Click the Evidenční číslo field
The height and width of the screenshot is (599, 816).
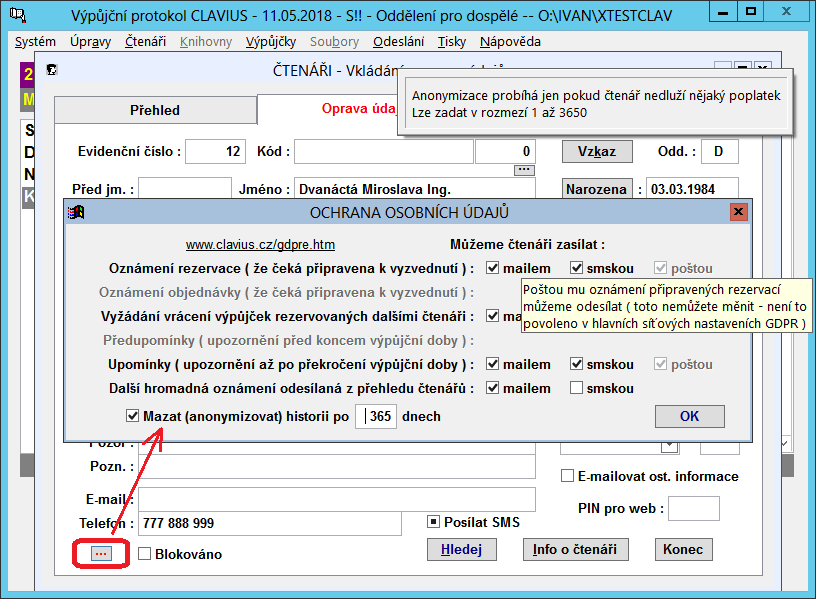click(x=215, y=151)
